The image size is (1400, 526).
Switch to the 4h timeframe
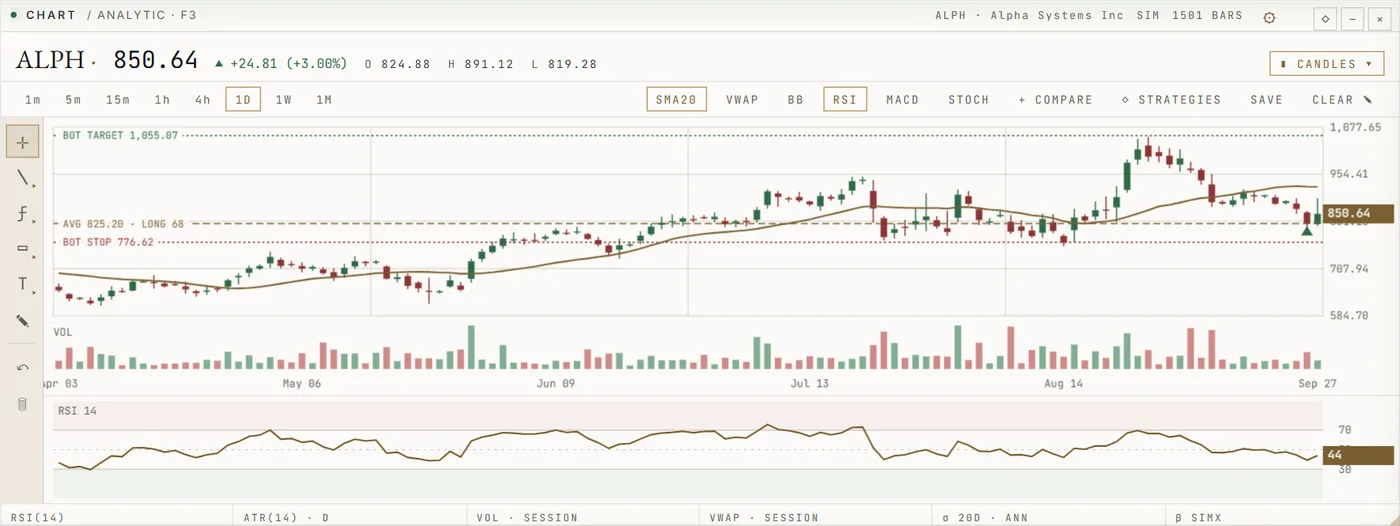pos(203,100)
